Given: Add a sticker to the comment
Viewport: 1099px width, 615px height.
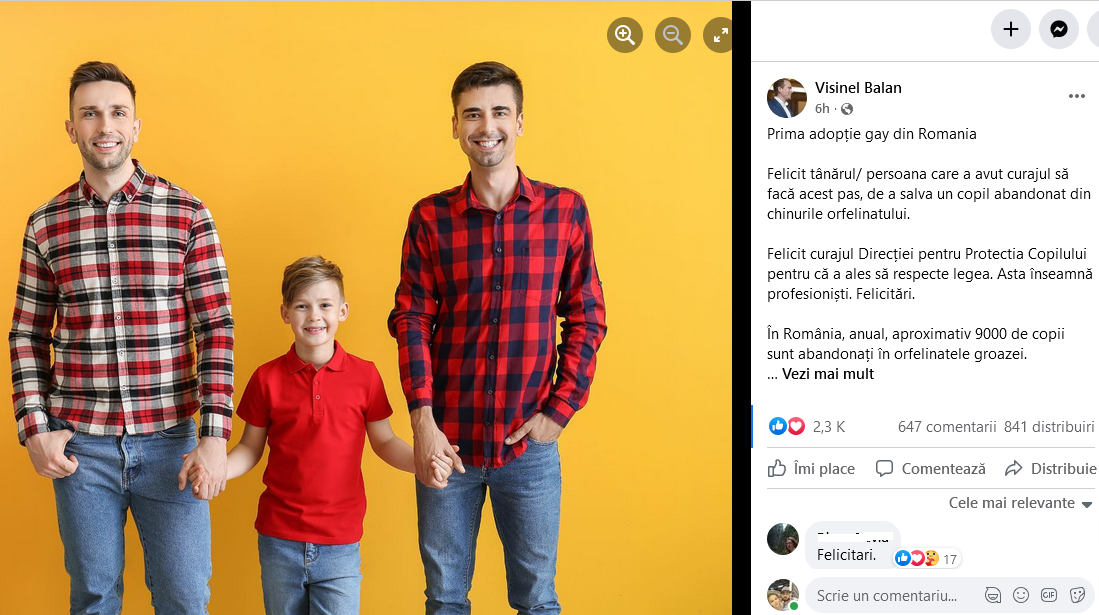Looking at the screenshot, I should [1077, 595].
